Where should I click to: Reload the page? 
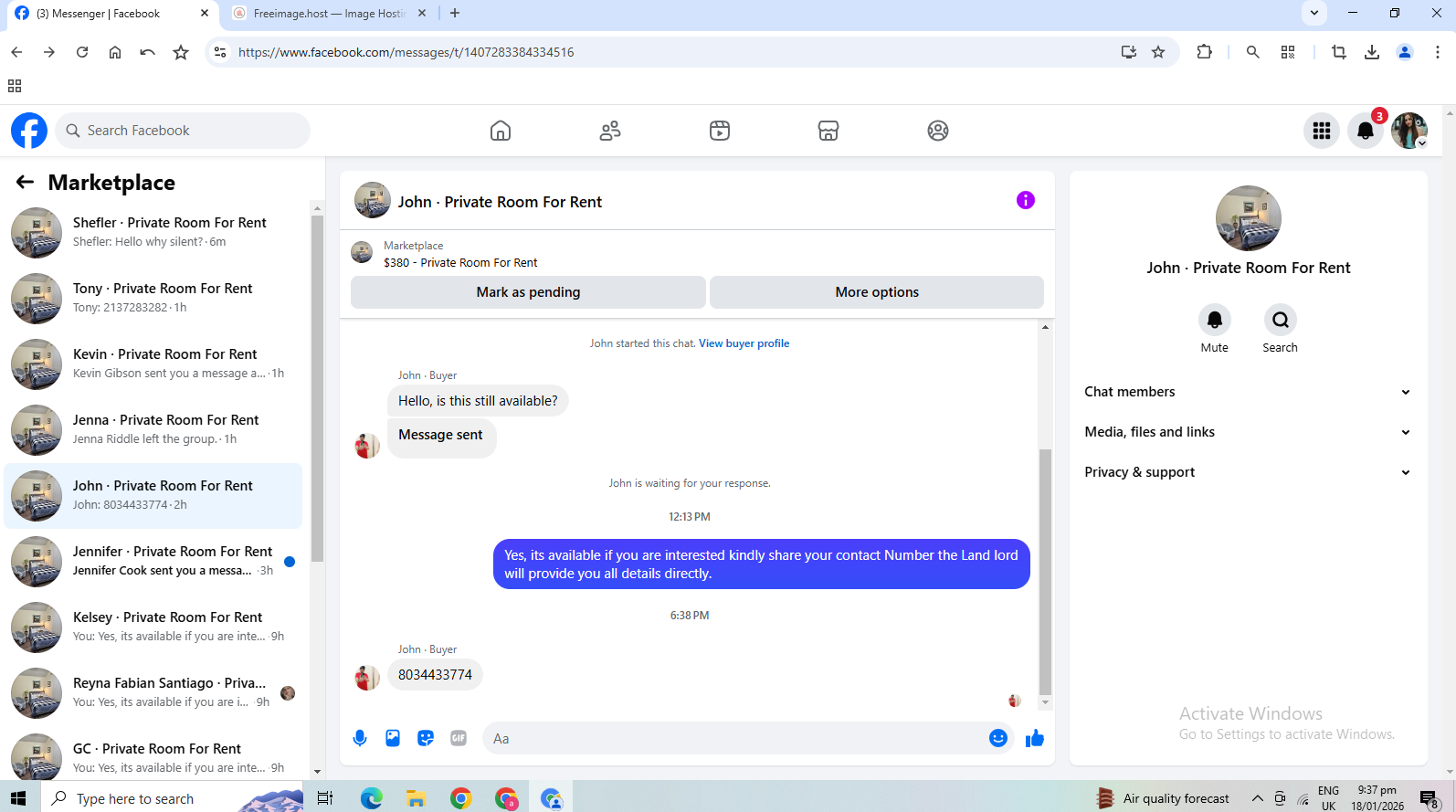point(82,52)
